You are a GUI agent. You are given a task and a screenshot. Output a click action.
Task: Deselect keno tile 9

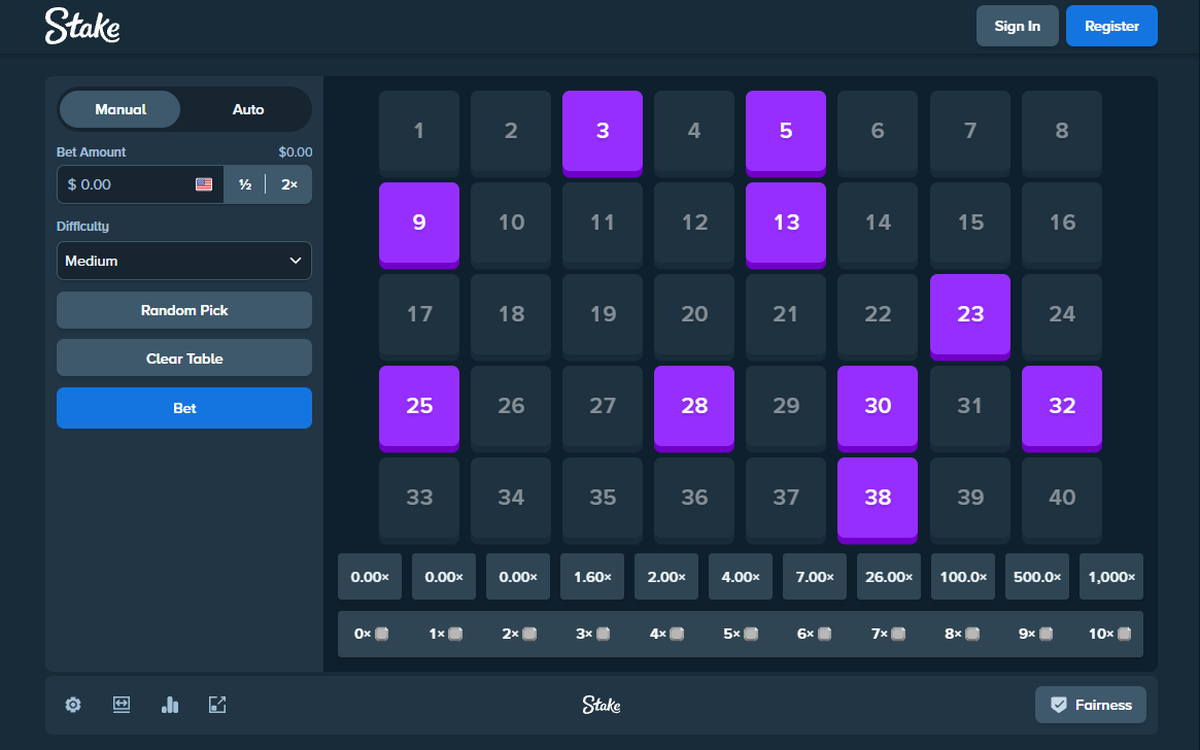pyautogui.click(x=419, y=225)
